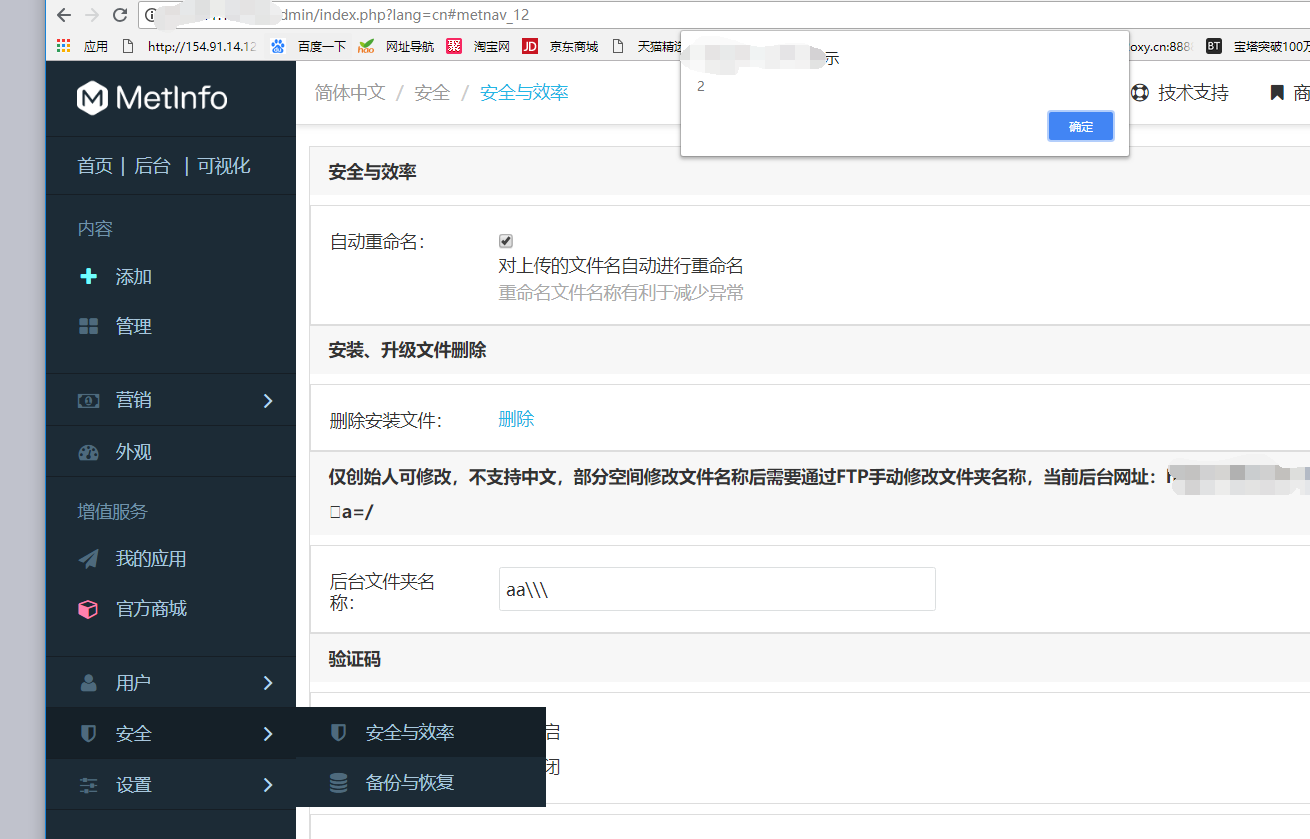Expand the 用户 chevron
This screenshot has width=1310, height=839.
coord(267,683)
